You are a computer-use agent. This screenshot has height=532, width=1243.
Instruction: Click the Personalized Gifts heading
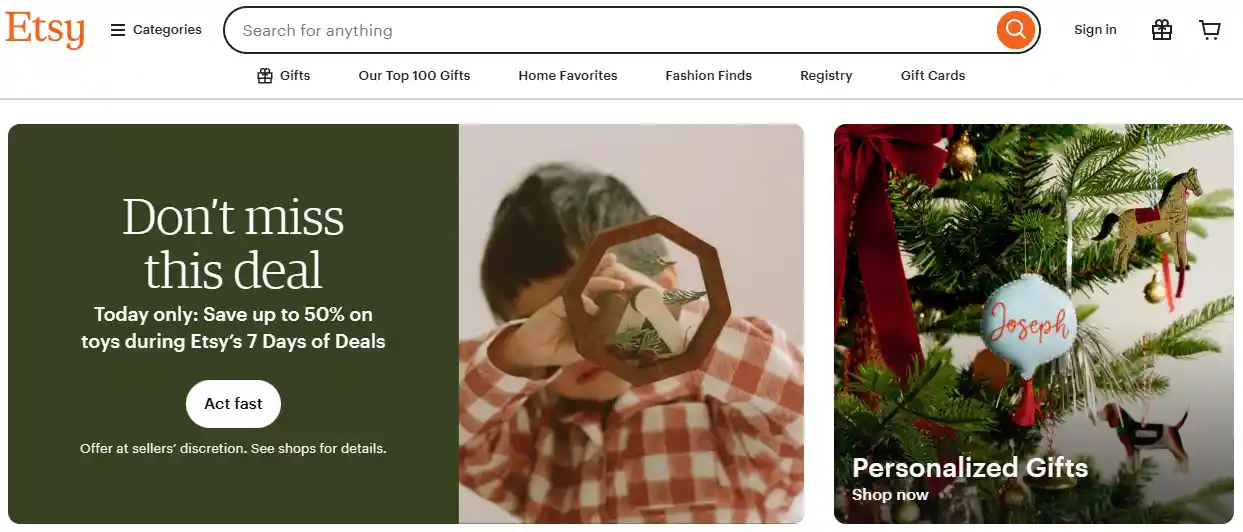[970, 468]
